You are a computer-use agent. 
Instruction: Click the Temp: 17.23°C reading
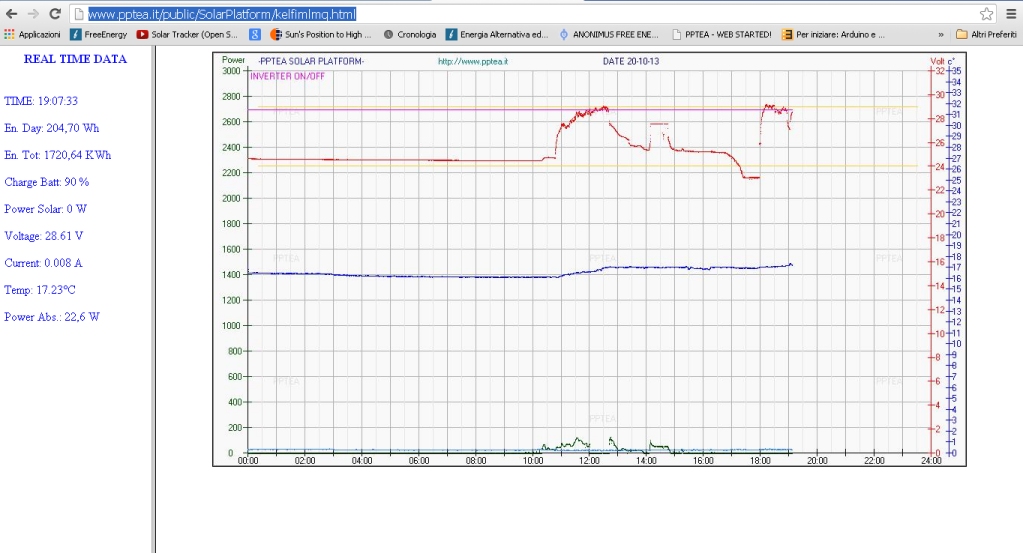tap(40, 290)
